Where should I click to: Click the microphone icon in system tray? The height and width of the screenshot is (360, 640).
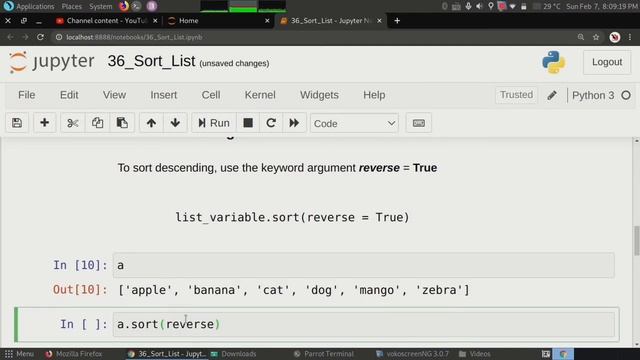pyautogui.click(x=468, y=6)
